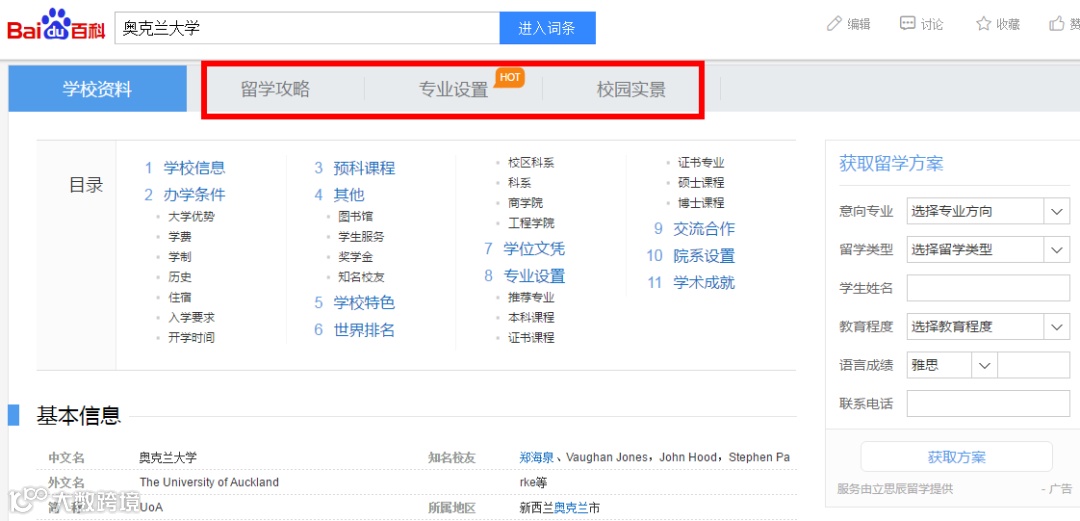Switch to the 学校资料 tab

(x=97, y=89)
